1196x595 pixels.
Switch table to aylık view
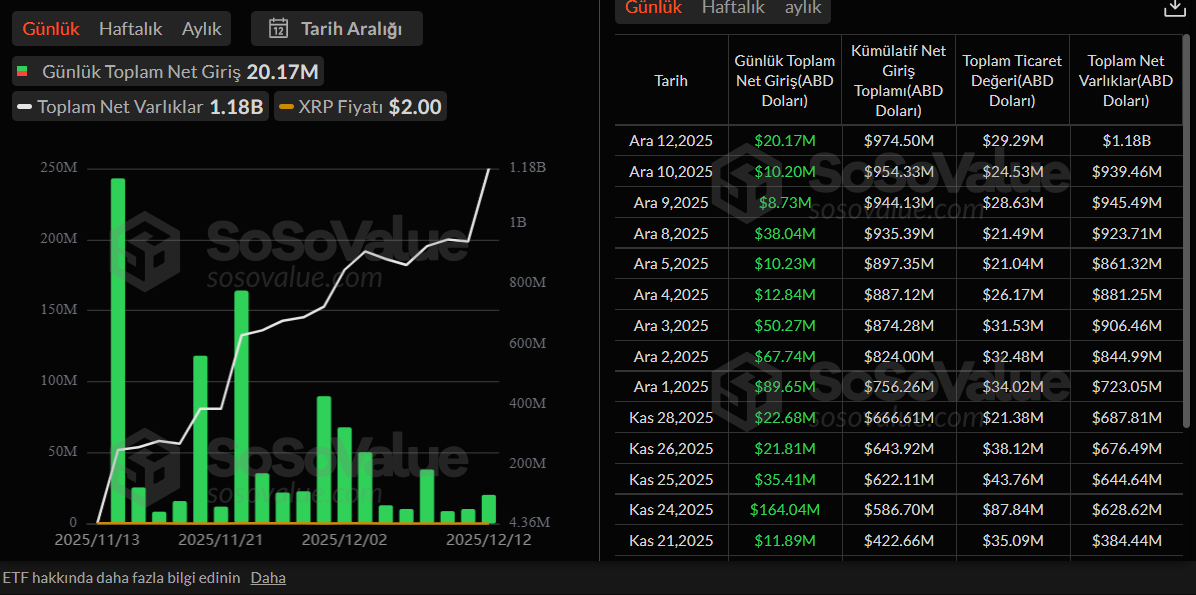[x=803, y=8]
